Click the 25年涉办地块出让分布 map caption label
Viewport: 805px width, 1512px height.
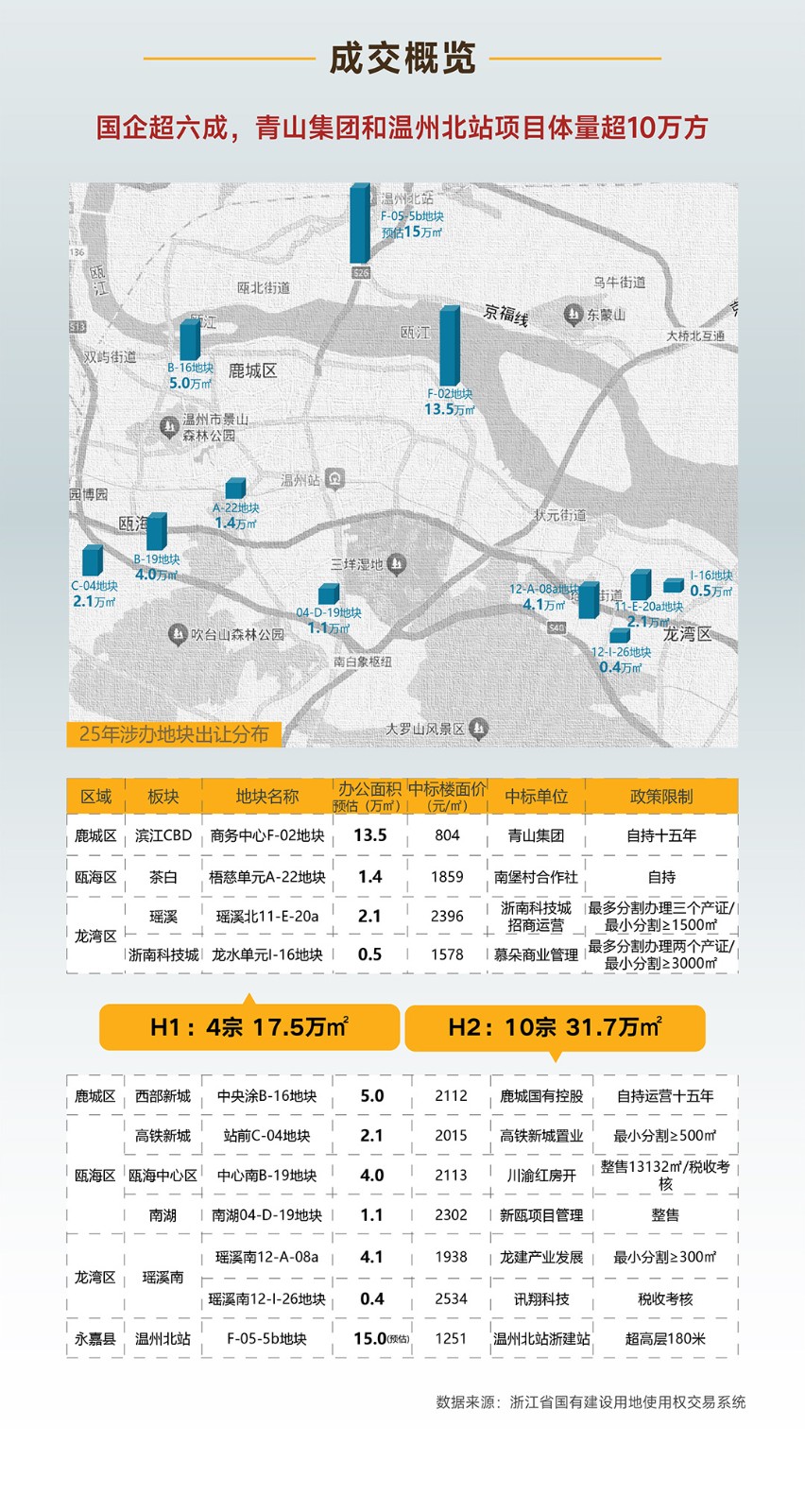(174, 734)
